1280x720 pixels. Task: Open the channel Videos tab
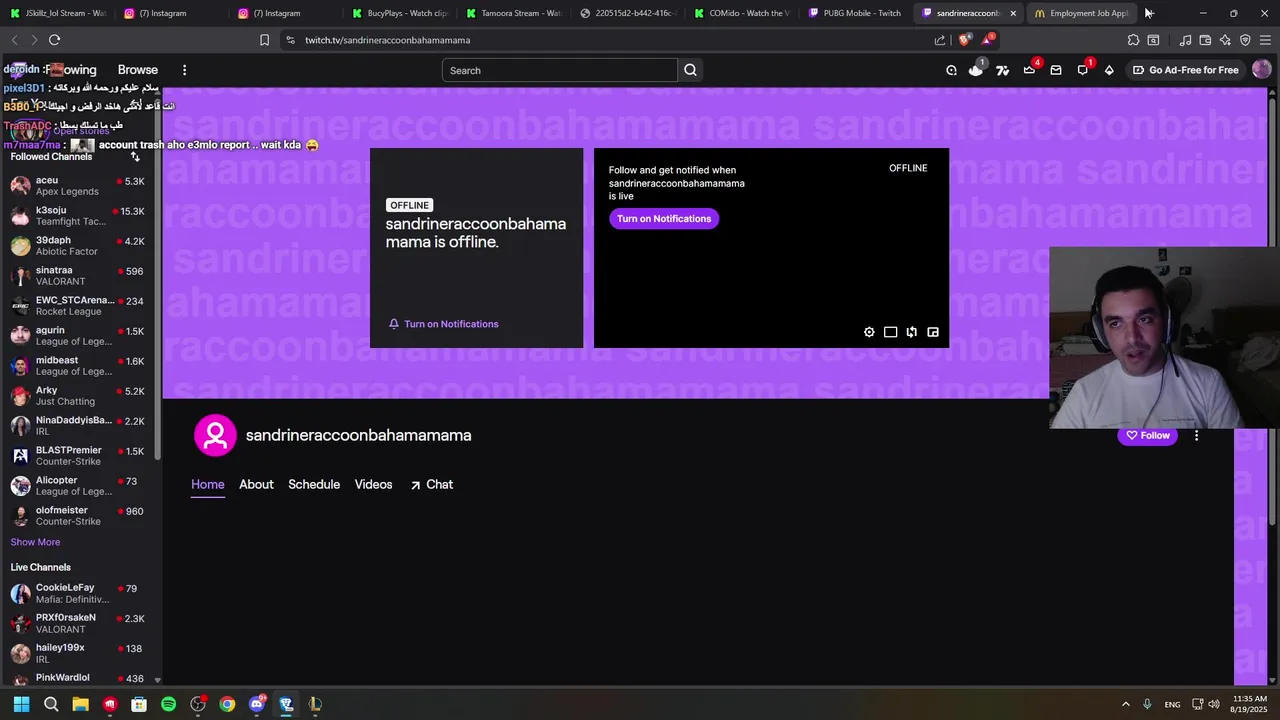373,484
